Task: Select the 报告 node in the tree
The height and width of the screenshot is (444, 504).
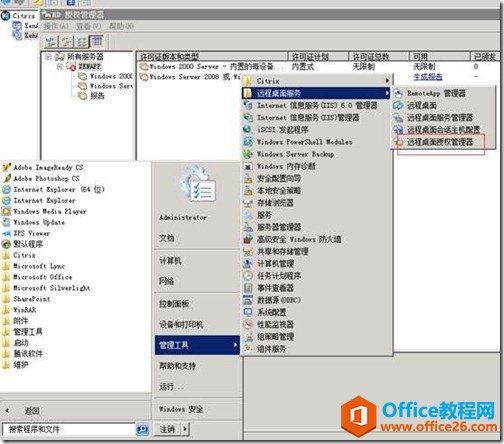Action: pos(97,96)
